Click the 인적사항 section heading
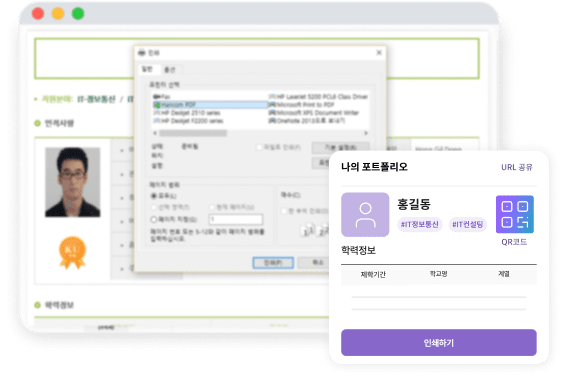The image size is (563, 378). coord(59,123)
